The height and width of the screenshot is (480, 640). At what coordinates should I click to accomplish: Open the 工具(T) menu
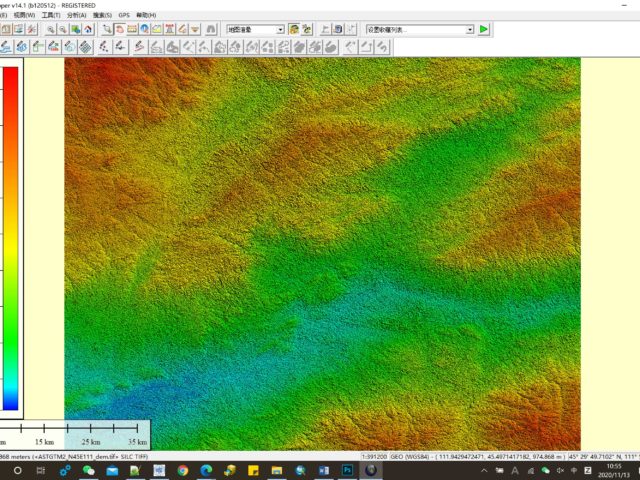[x=51, y=15]
